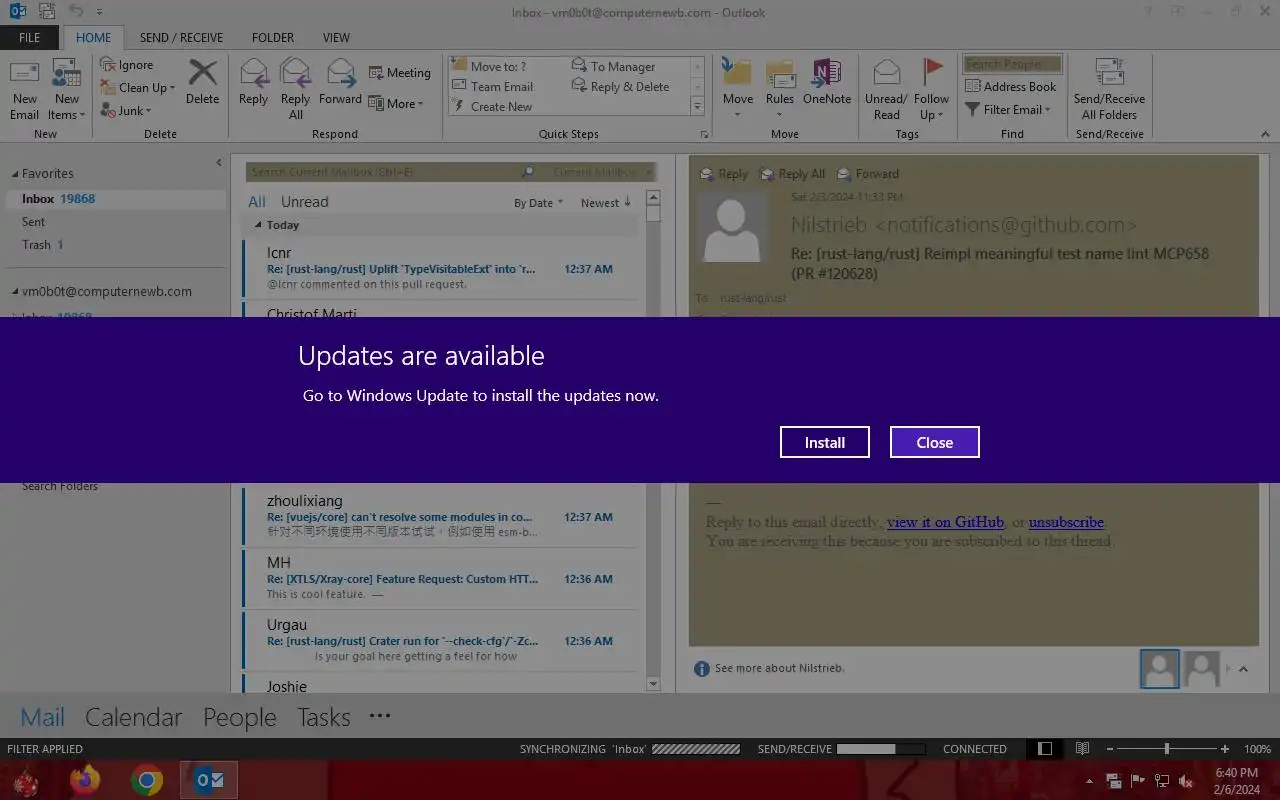This screenshot has height=800, width=1280.
Task: Click the Search People box
Action: 1012,64
